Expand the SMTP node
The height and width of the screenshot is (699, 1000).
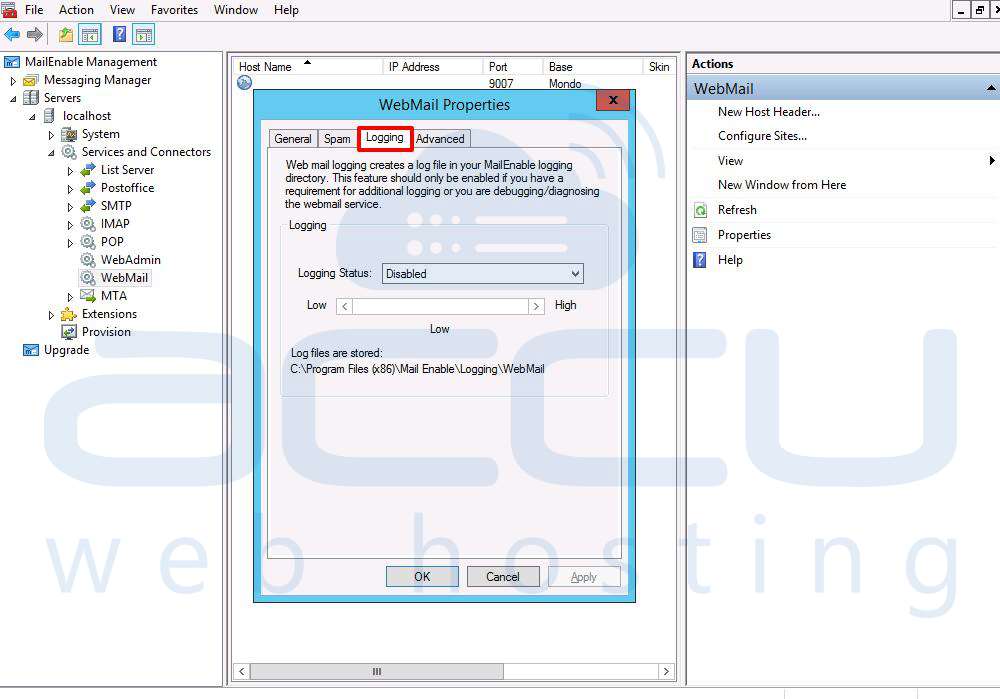click(70, 207)
